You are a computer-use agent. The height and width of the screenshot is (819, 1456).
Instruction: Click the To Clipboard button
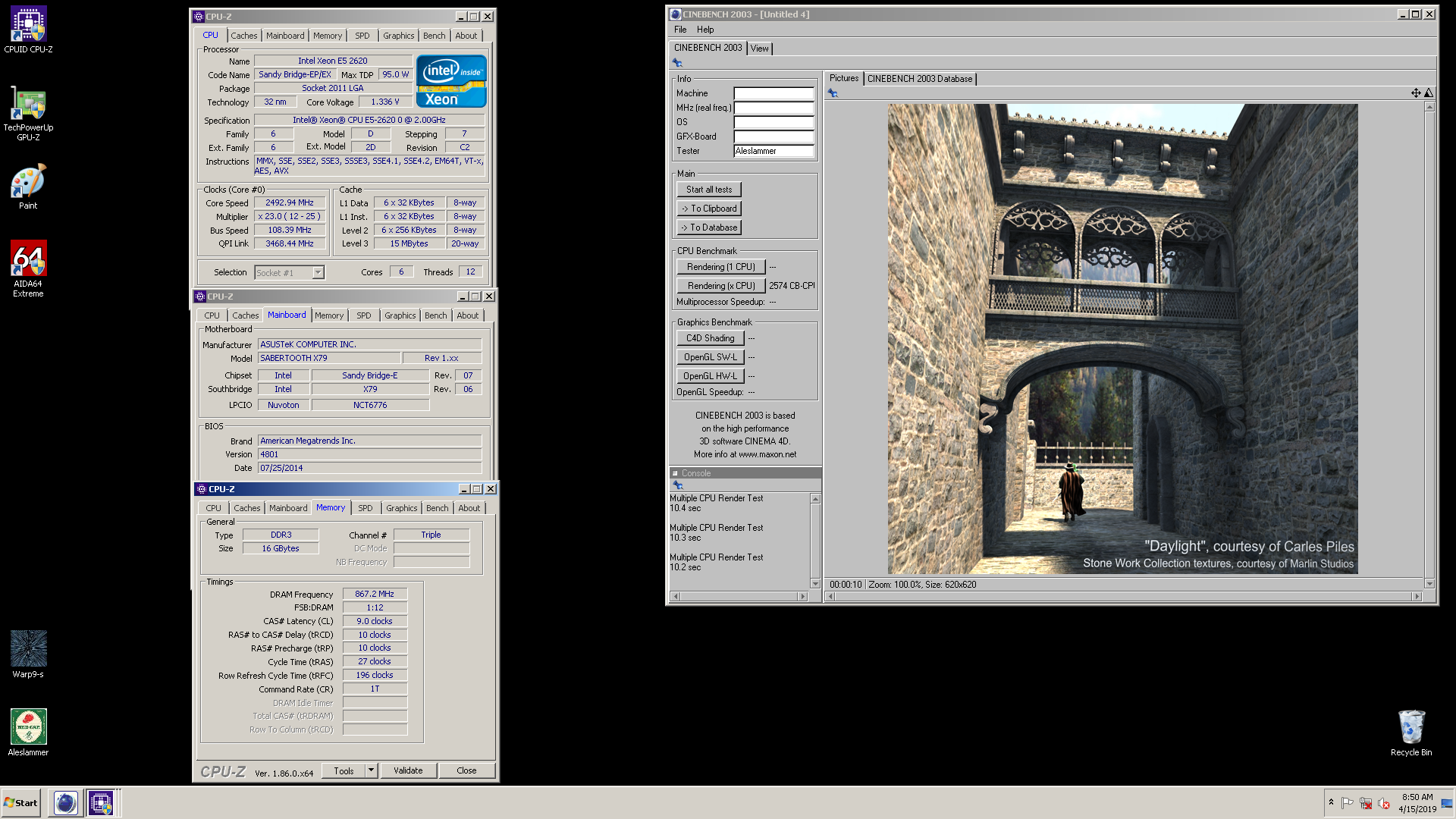click(709, 209)
